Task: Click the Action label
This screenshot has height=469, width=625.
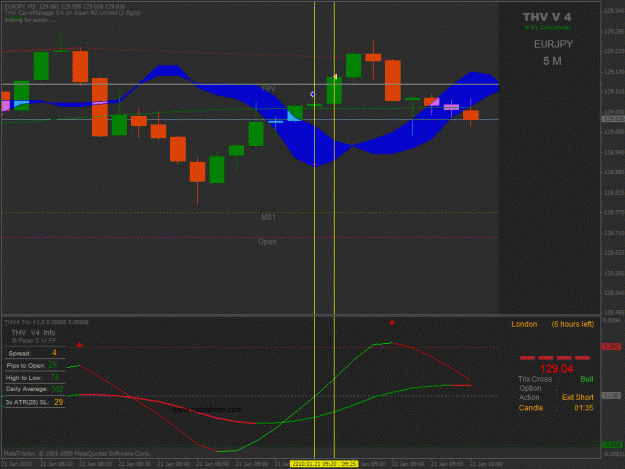Action: point(529,397)
